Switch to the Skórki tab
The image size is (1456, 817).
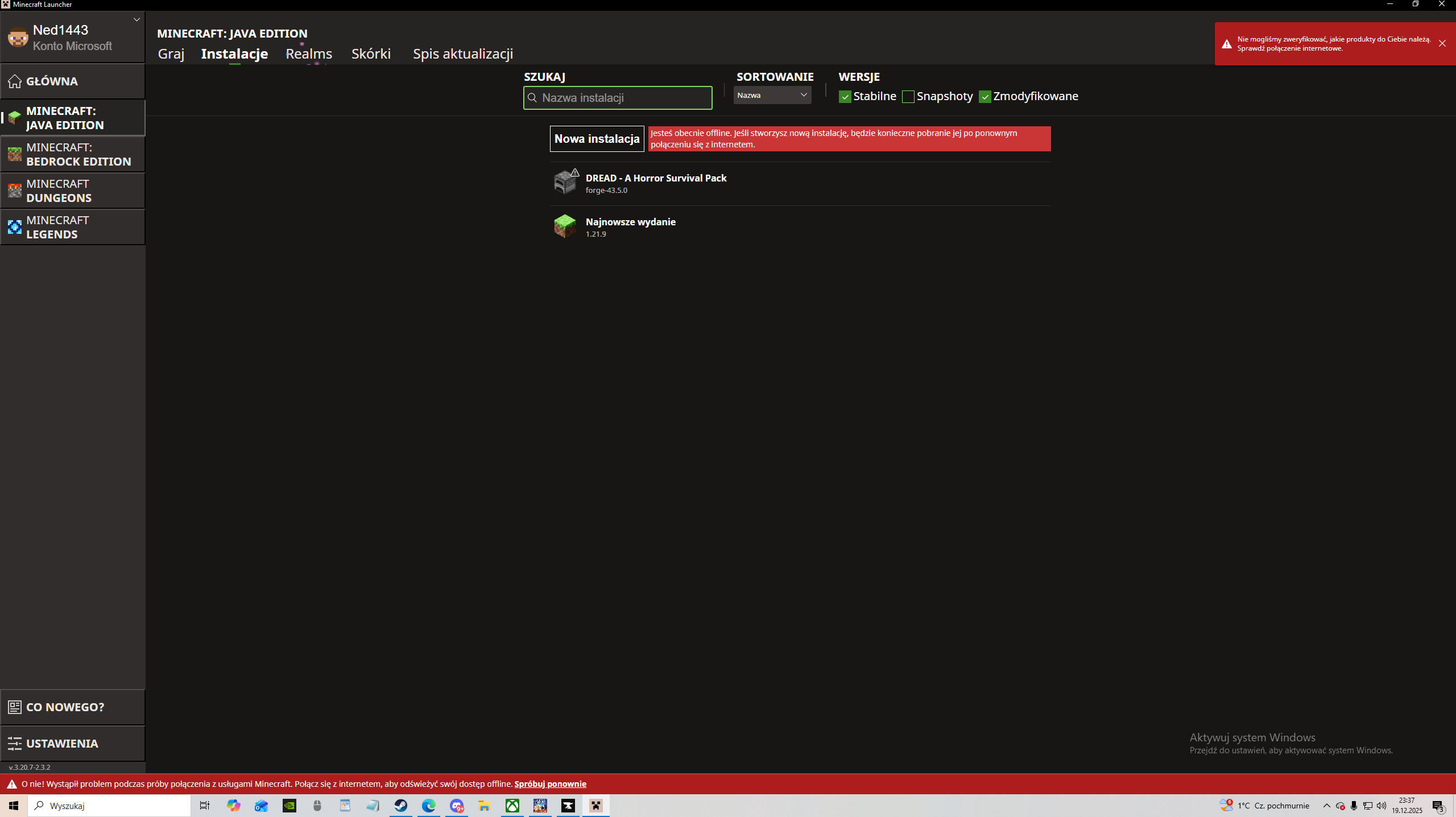(371, 53)
